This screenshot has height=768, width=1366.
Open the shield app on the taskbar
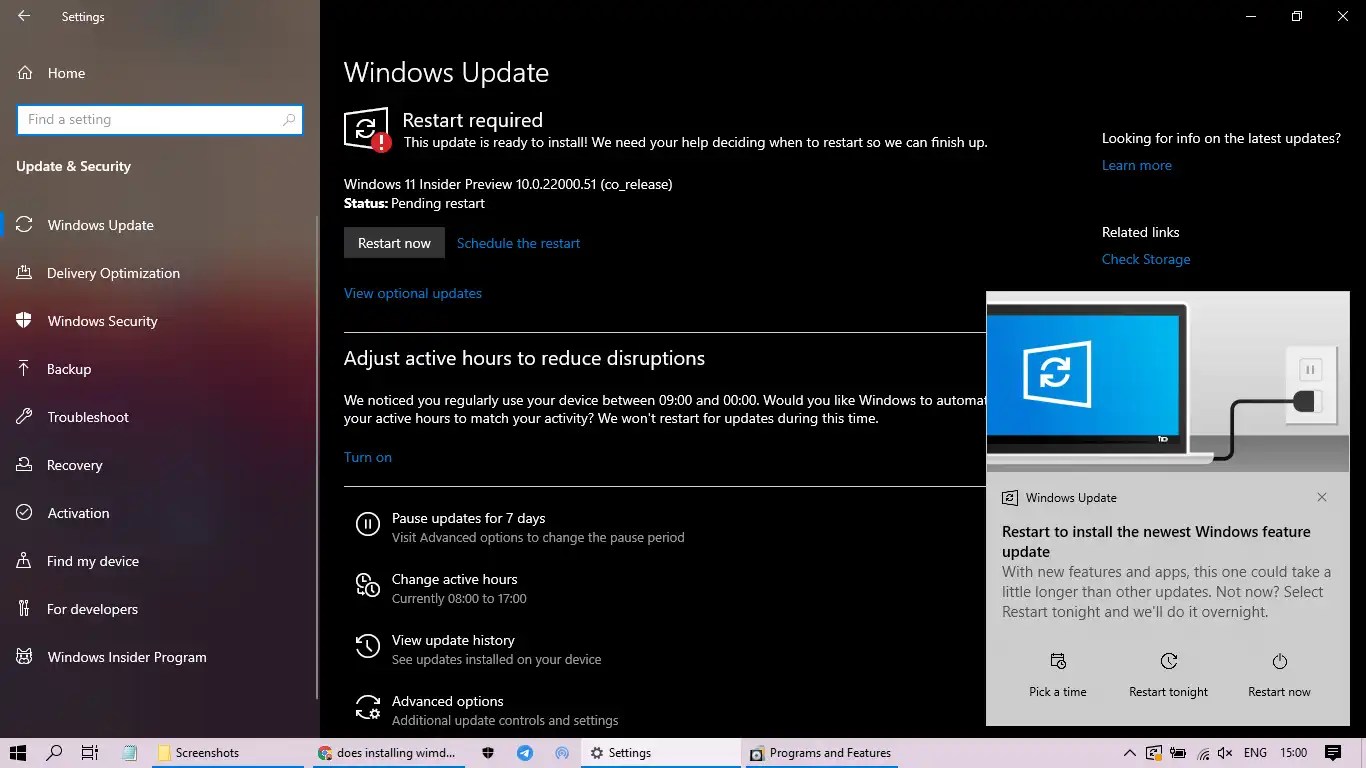coord(488,753)
